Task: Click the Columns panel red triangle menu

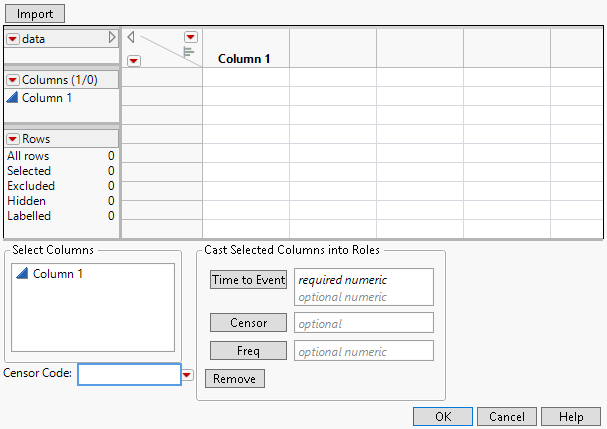Action: tap(13, 79)
